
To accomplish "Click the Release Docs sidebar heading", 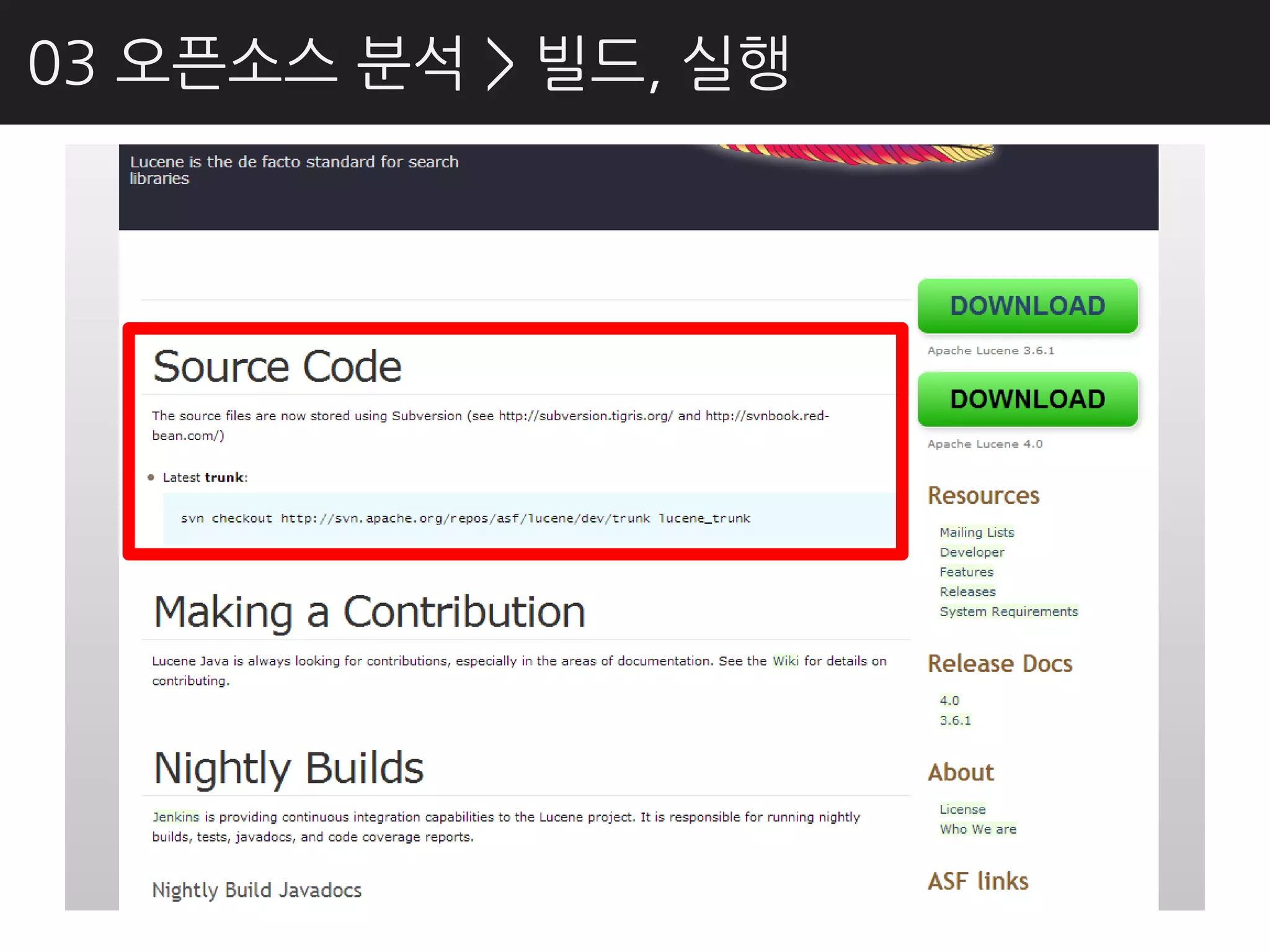I will [1000, 664].
